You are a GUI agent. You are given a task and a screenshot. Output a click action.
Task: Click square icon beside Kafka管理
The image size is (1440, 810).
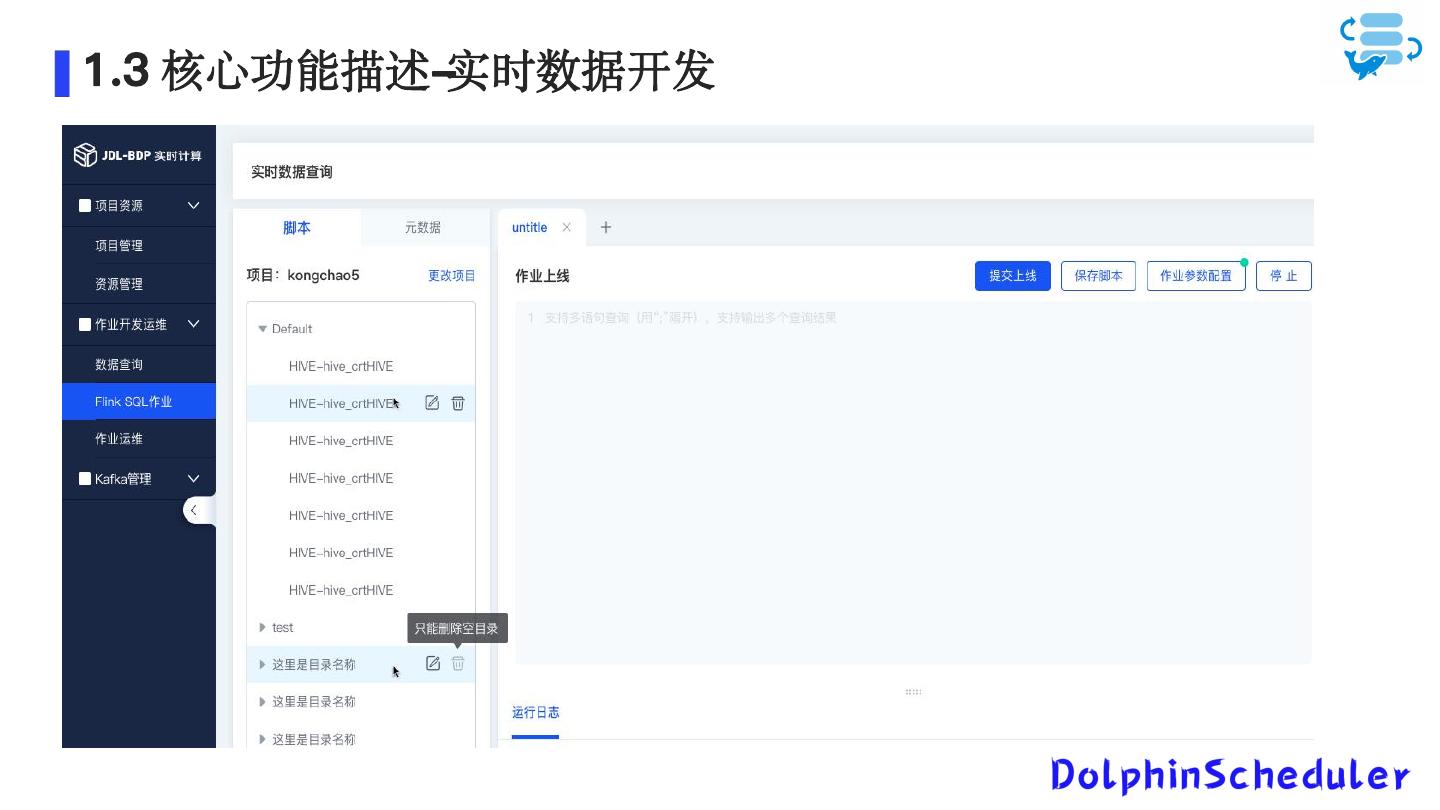[85, 479]
